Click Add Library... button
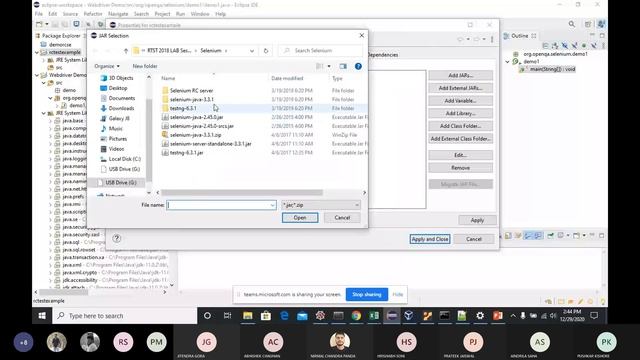 click(460, 113)
